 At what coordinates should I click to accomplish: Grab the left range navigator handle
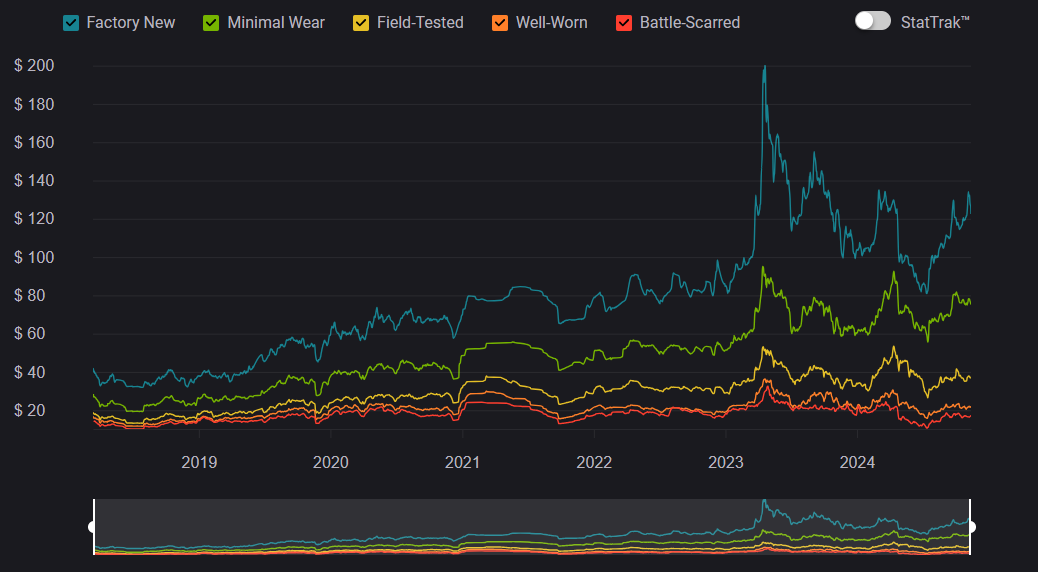pyautogui.click(x=93, y=526)
